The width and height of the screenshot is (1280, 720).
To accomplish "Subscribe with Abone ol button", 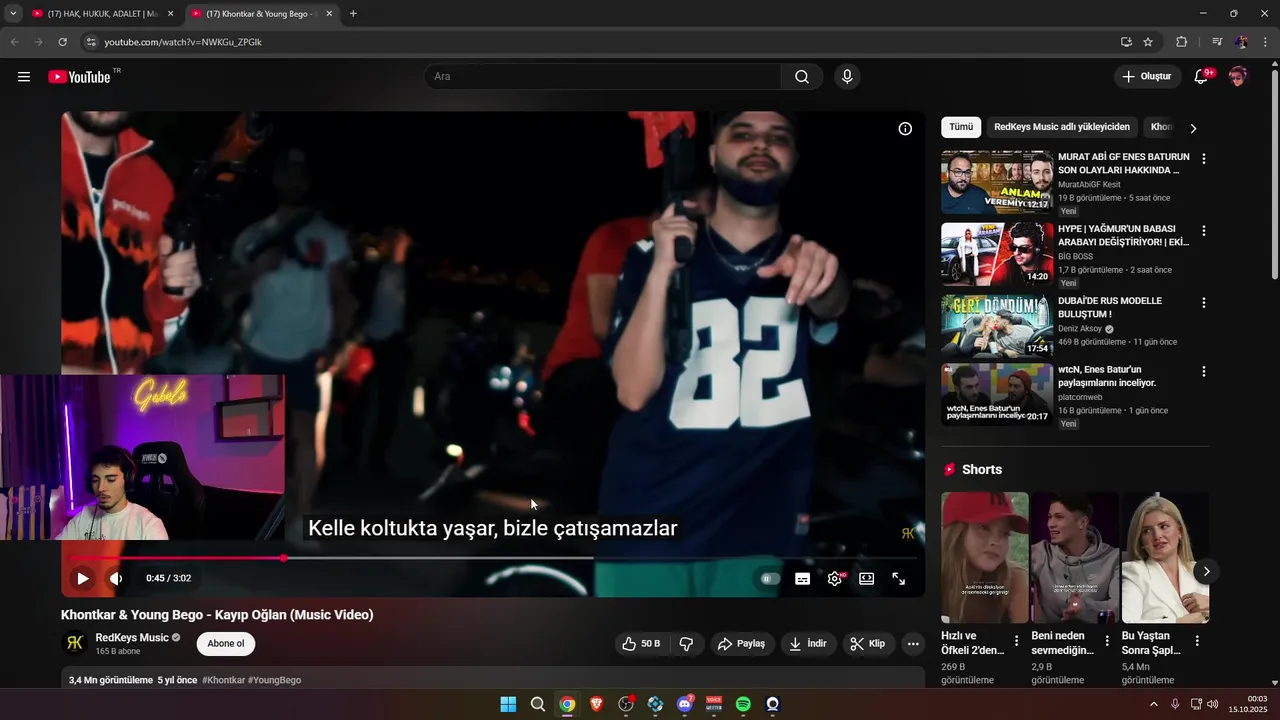I will 226,644.
